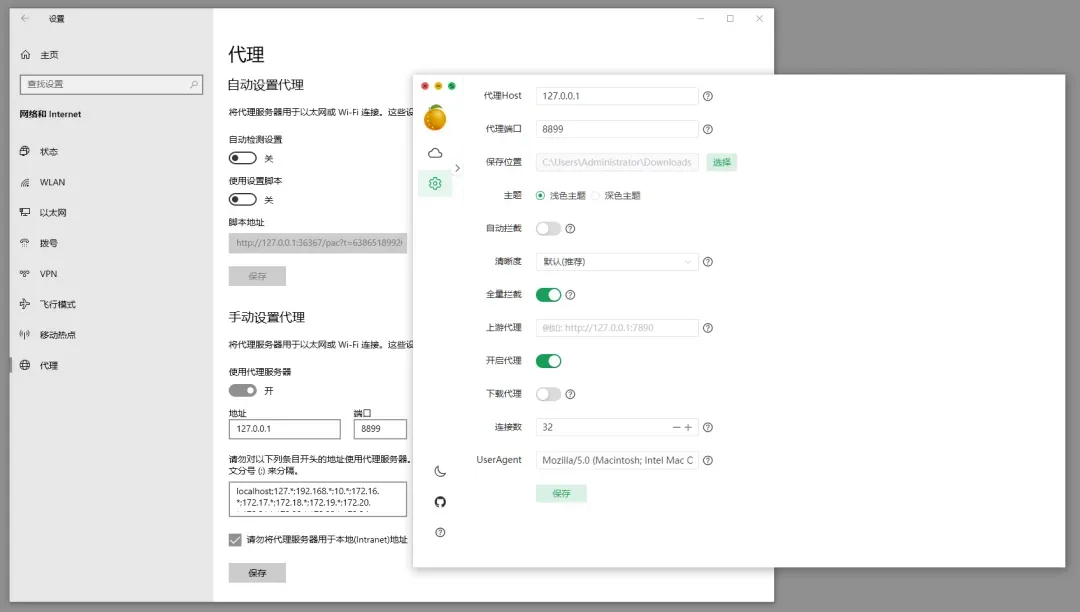
Task: Click the 脚本地址 URL field
Action: (318, 243)
